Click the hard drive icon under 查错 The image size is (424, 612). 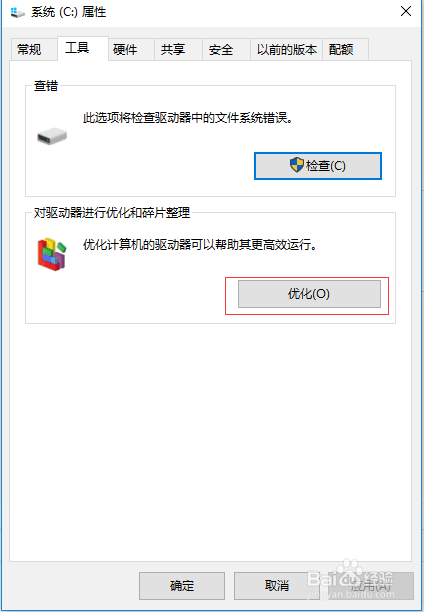click(x=52, y=136)
